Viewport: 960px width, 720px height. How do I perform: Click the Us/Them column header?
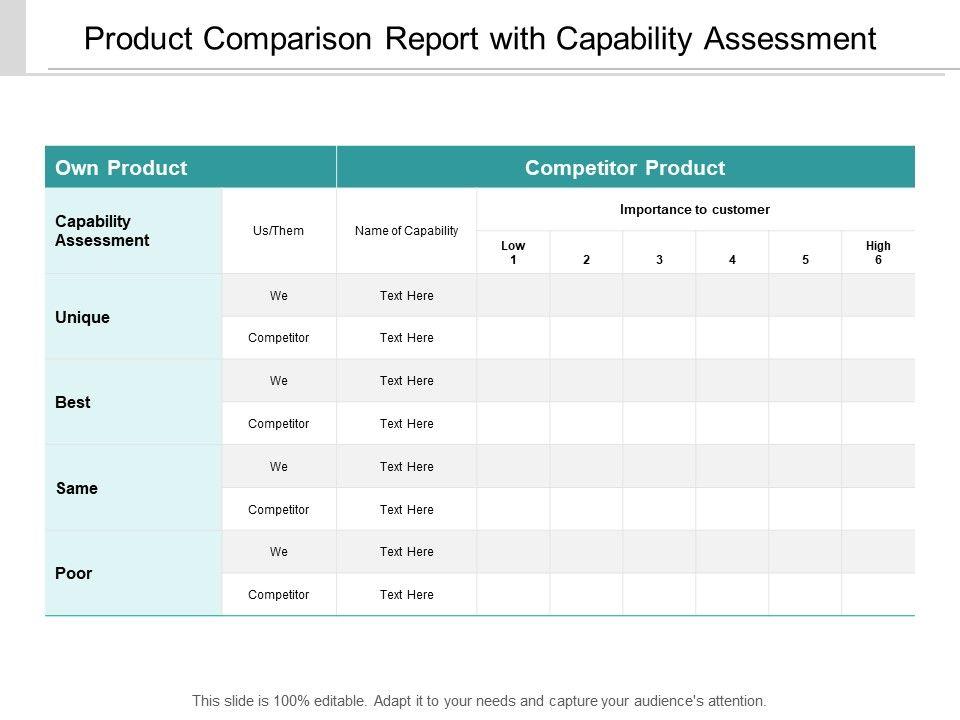point(279,231)
